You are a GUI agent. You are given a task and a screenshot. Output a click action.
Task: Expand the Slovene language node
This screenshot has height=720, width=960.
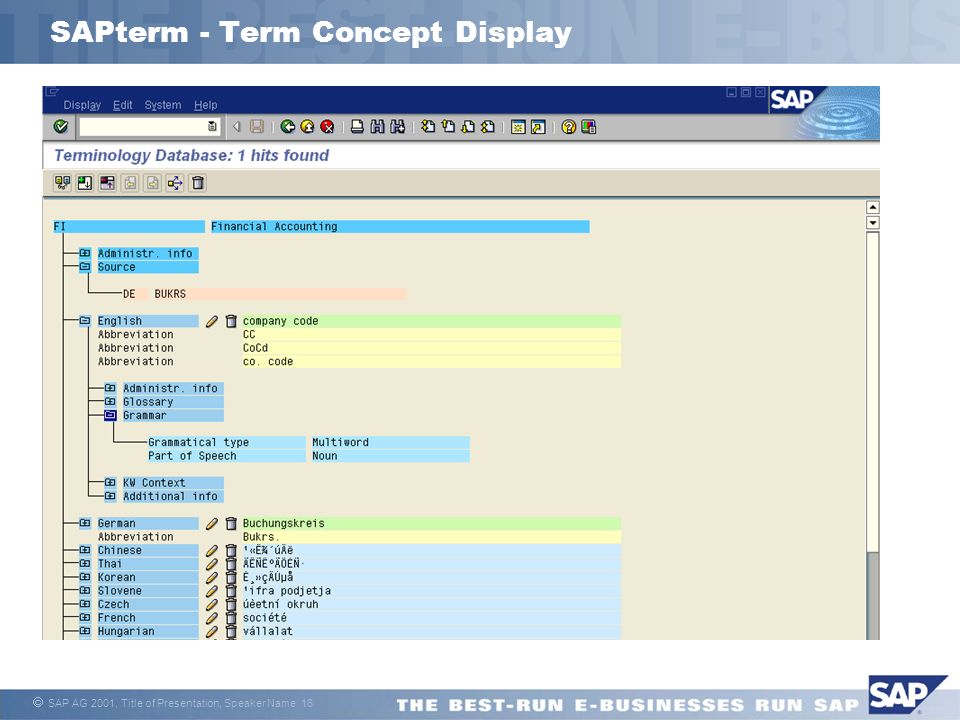(x=85, y=590)
